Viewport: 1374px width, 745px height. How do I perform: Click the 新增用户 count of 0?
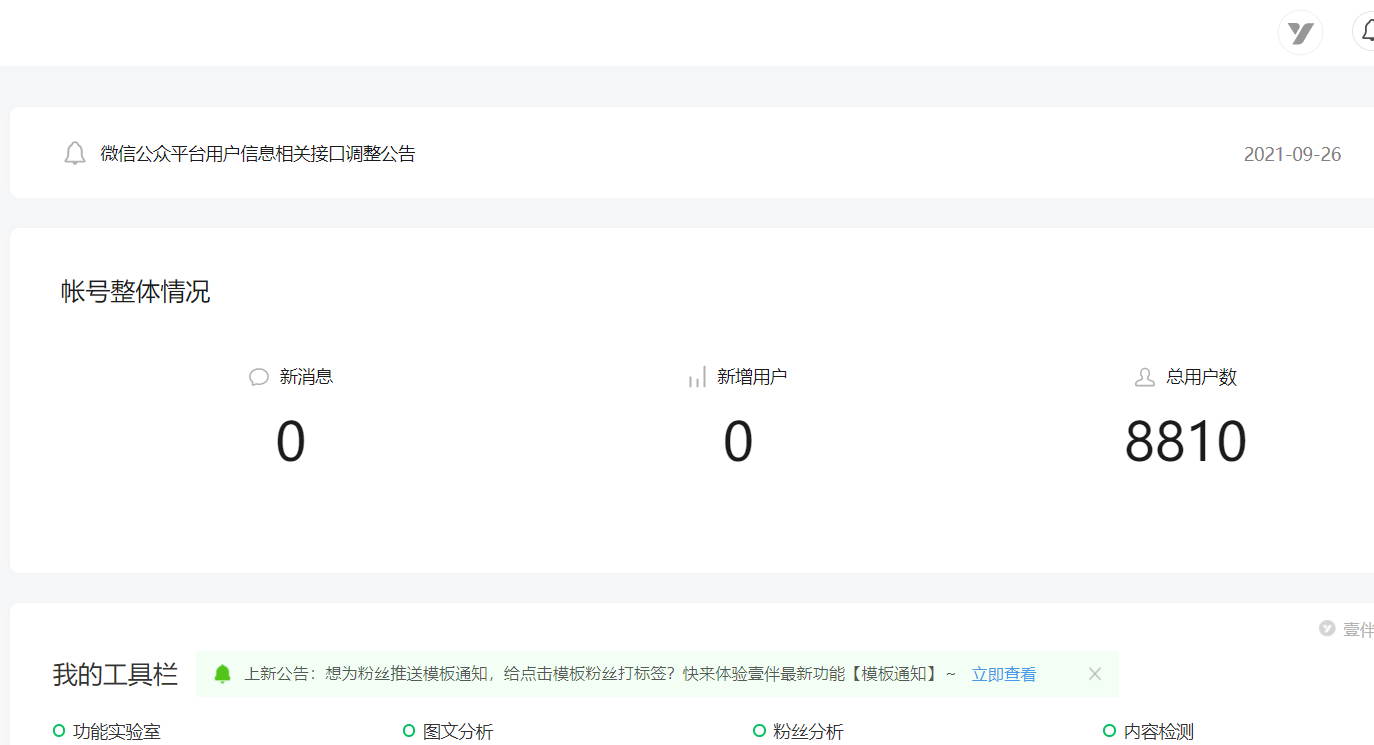pos(738,442)
